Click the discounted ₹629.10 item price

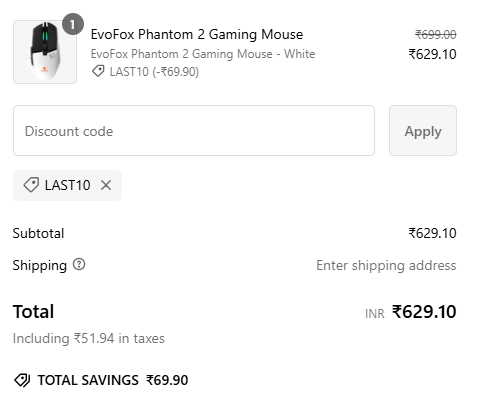coord(432,54)
